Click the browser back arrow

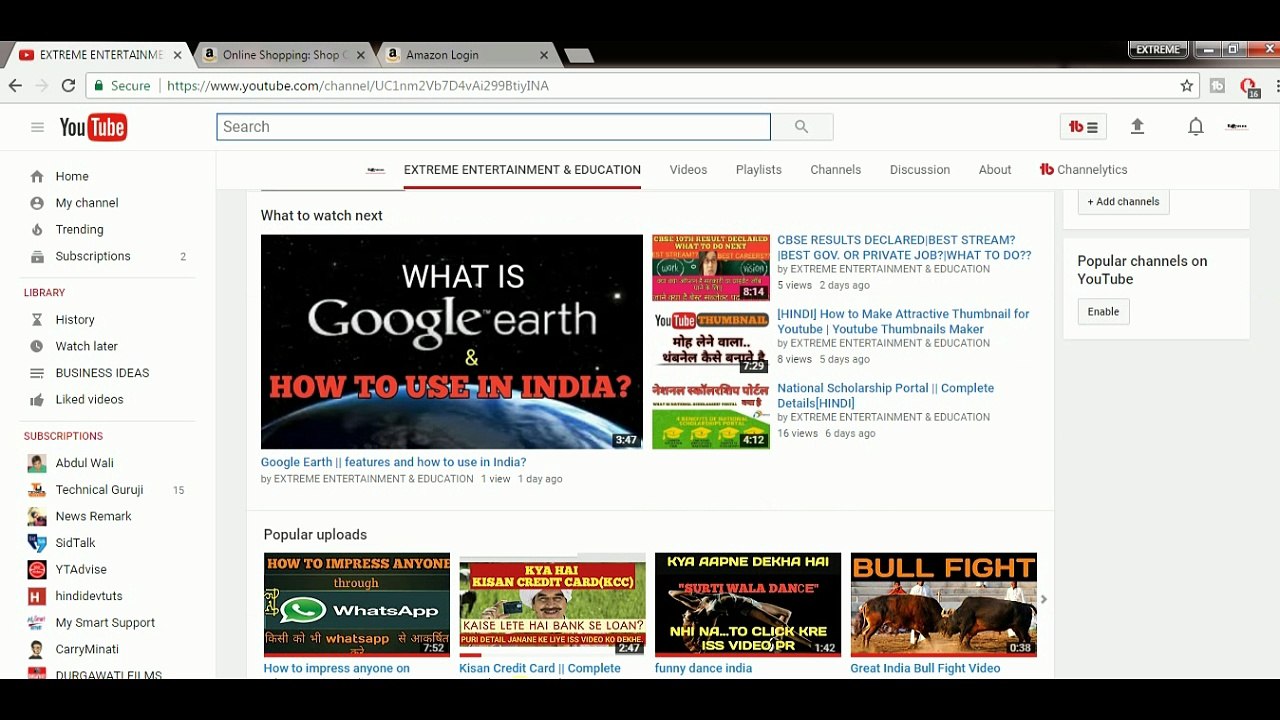pos(15,86)
